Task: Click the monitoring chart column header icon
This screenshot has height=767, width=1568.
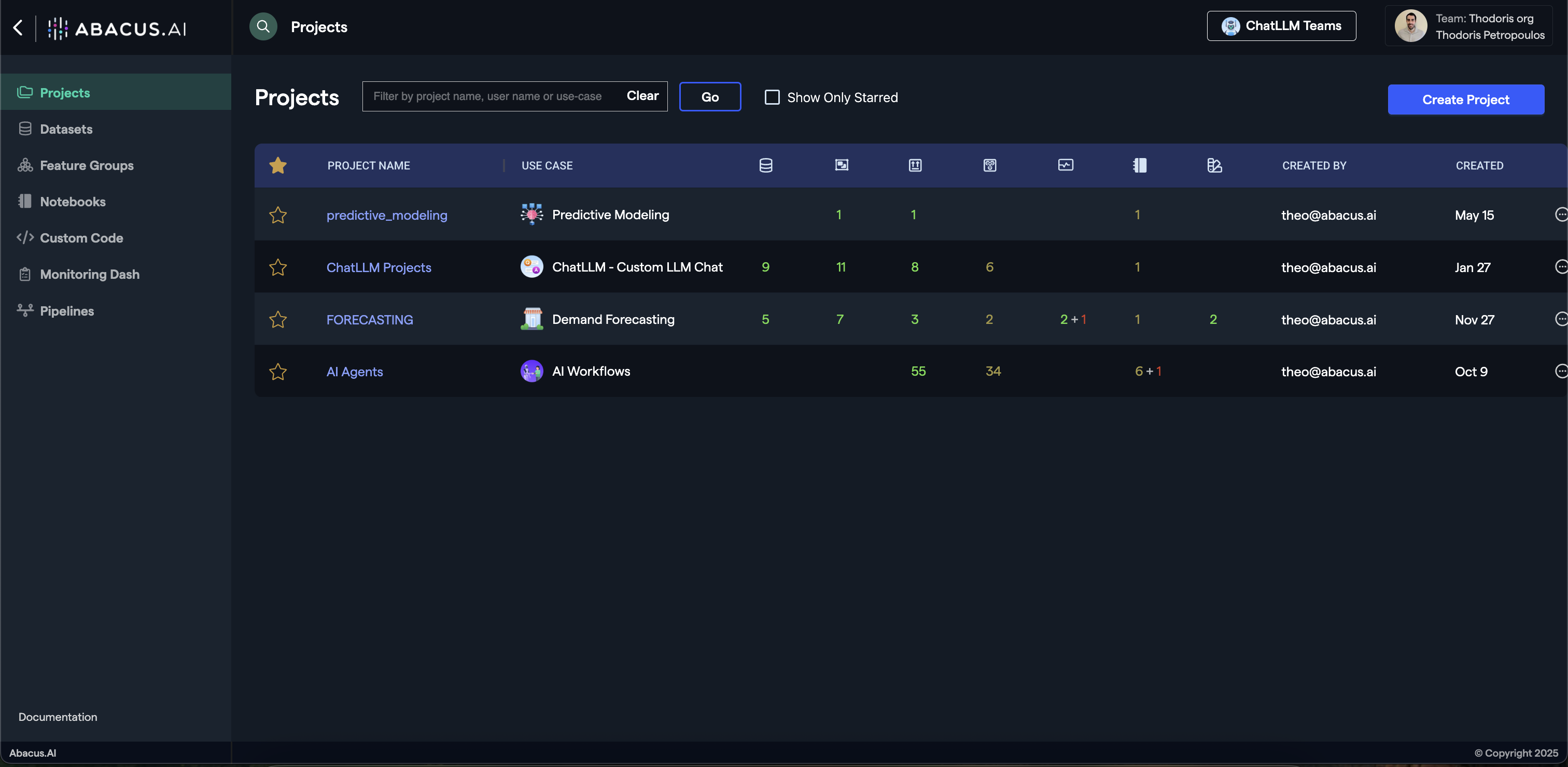Action: (x=1065, y=165)
